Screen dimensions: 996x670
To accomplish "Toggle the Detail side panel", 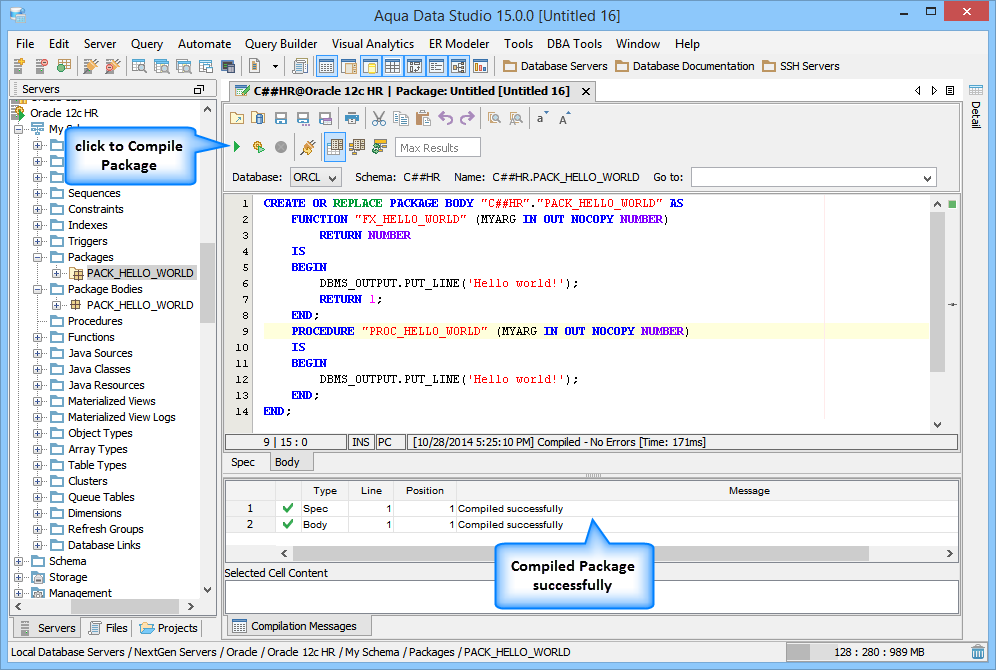I will (x=975, y=115).
